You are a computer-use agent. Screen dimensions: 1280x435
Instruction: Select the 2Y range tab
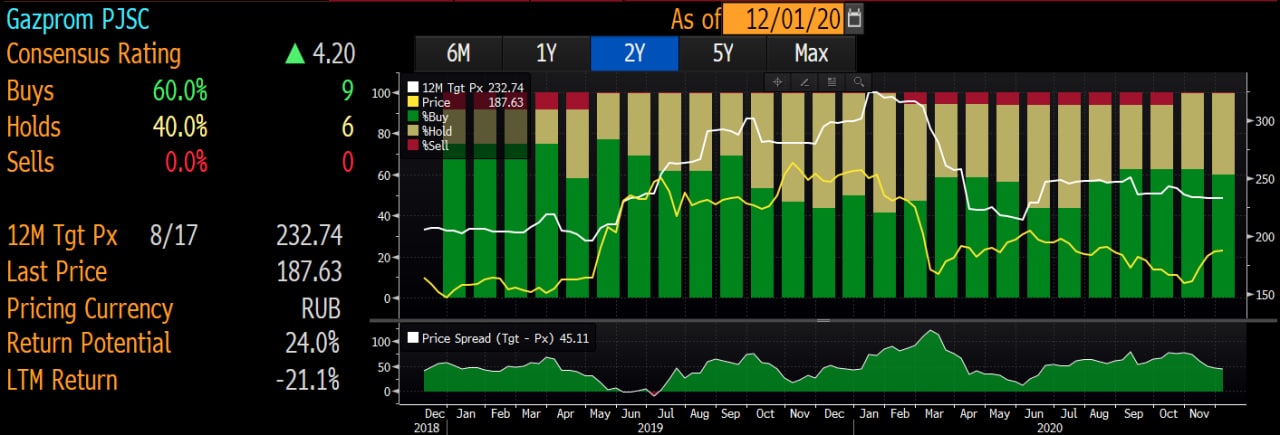pyautogui.click(x=634, y=54)
